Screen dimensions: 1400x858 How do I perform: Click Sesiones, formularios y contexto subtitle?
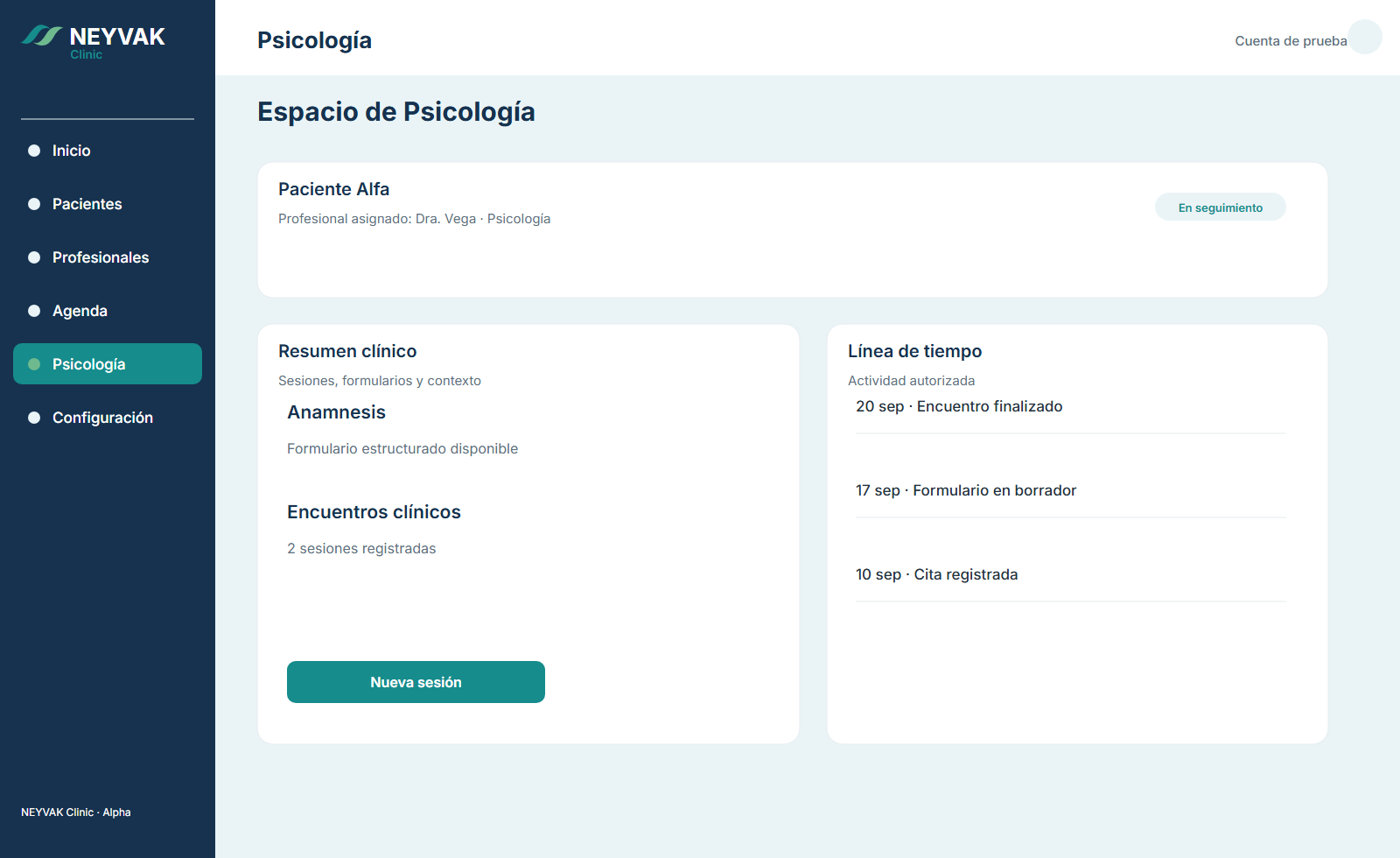pyautogui.click(x=380, y=381)
